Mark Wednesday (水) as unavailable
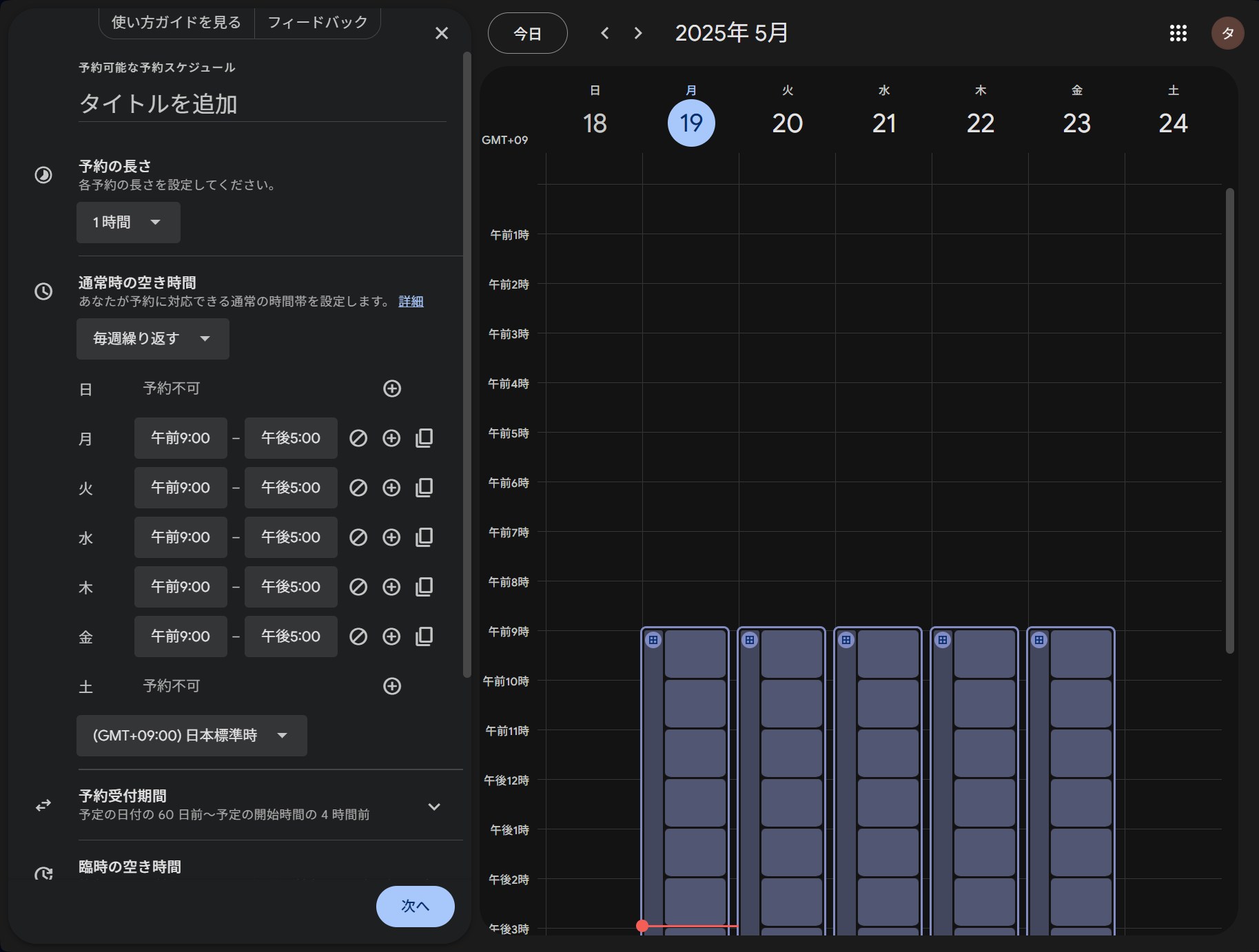This screenshot has width=1259, height=952. (x=358, y=537)
